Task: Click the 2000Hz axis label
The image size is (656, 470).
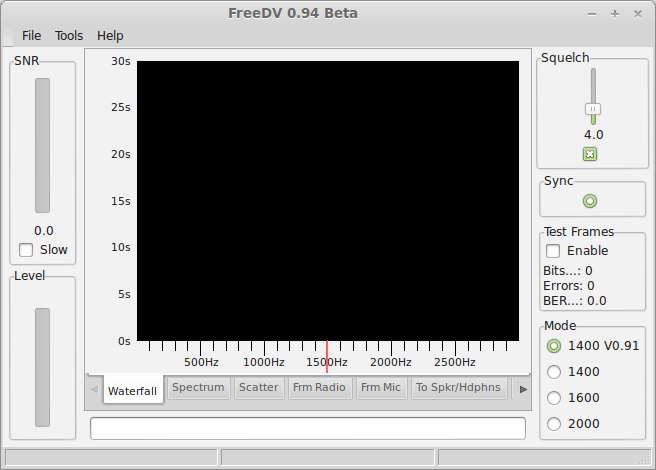Action: pyautogui.click(x=391, y=362)
